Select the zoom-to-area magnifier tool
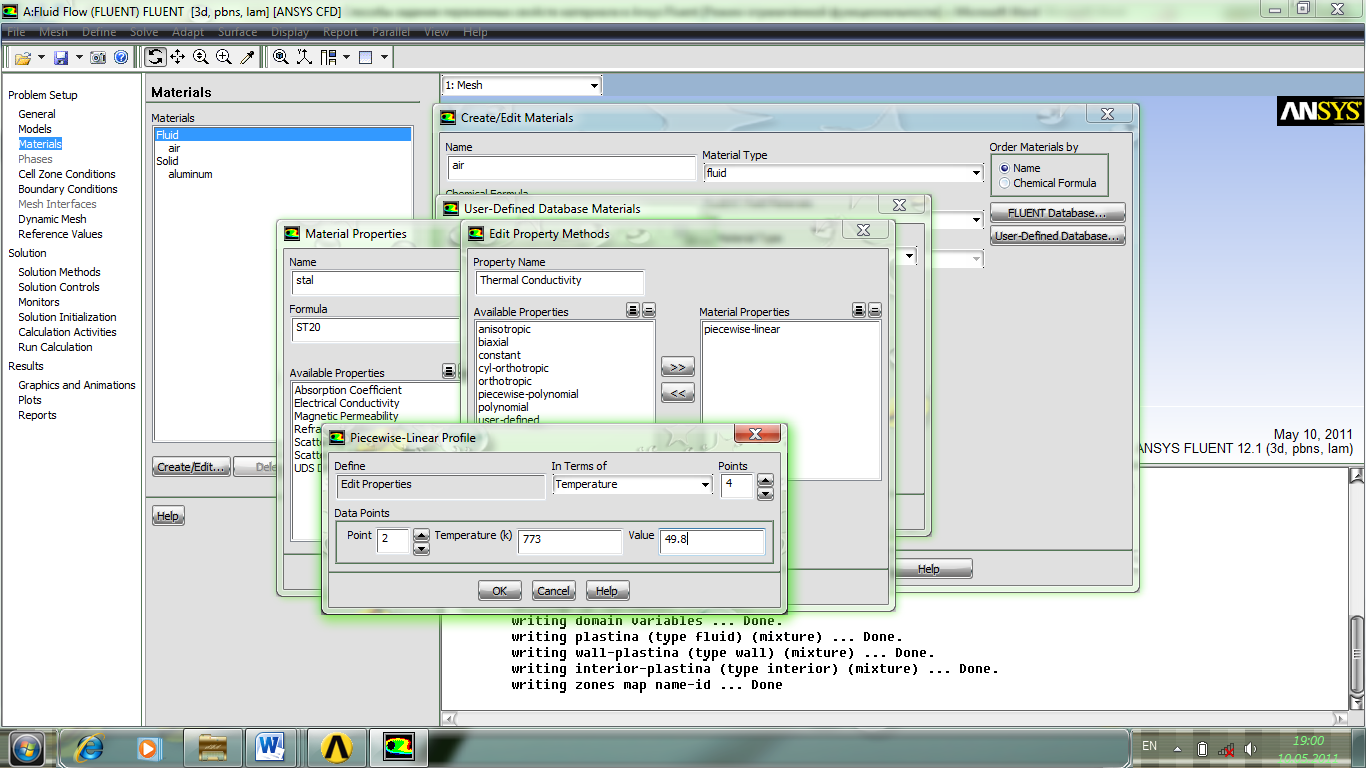Screen dimensions: 1366x768 [224, 57]
